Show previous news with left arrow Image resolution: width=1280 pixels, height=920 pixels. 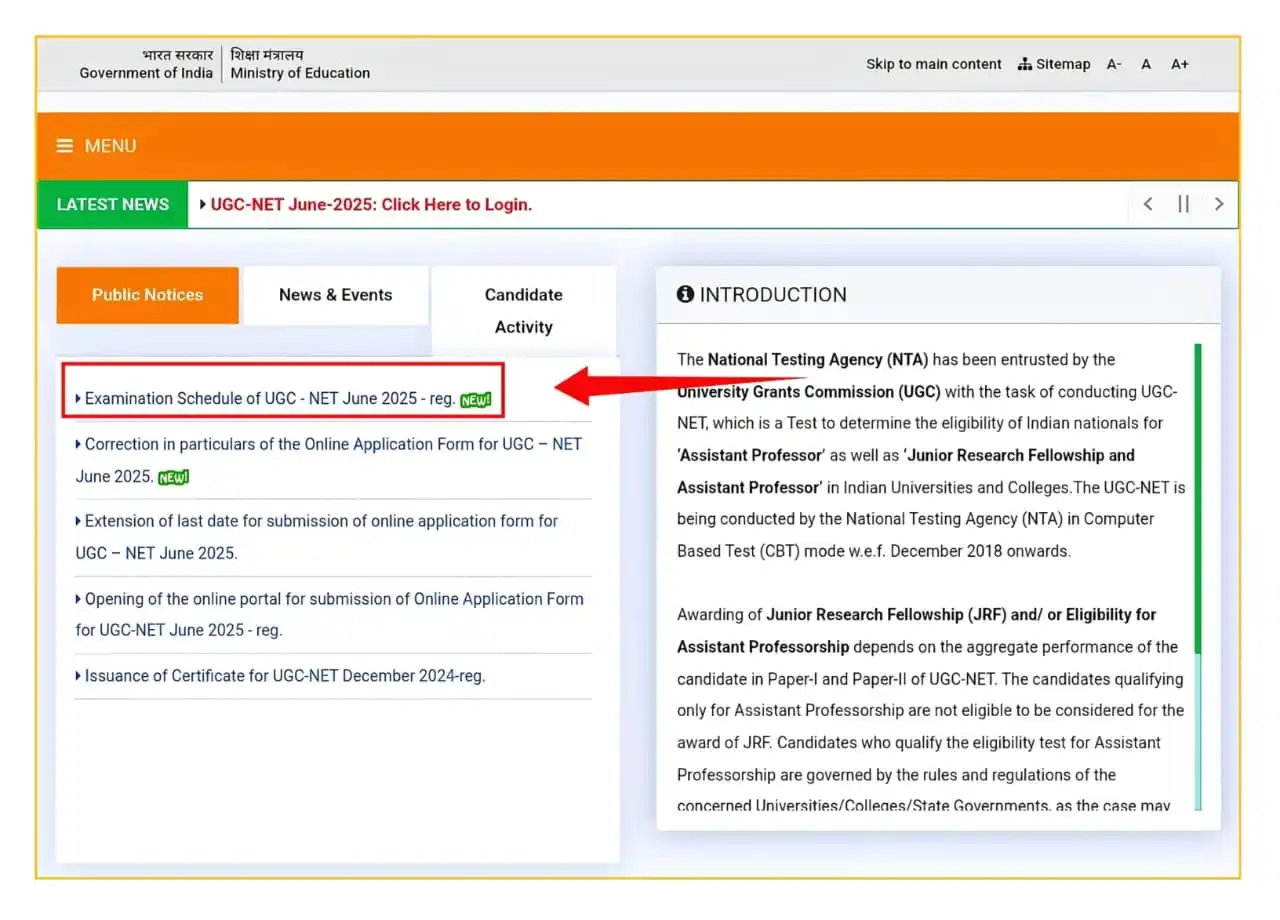(x=1148, y=204)
